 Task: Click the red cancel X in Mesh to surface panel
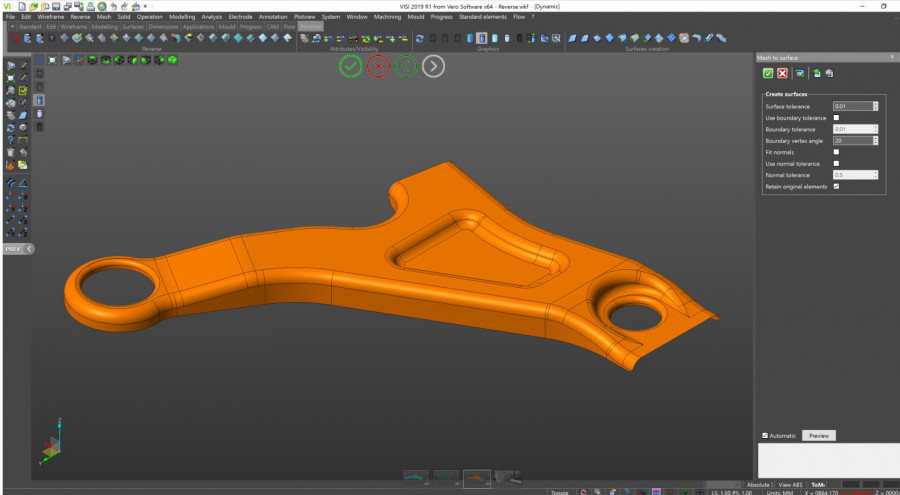tap(782, 73)
